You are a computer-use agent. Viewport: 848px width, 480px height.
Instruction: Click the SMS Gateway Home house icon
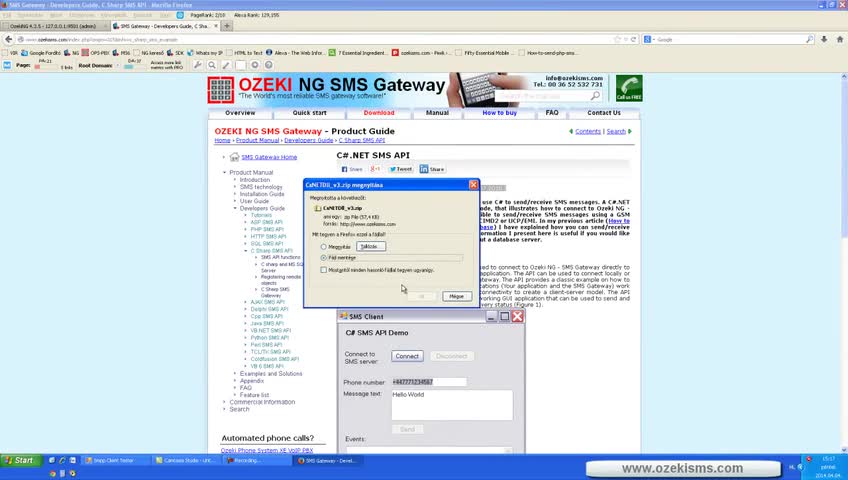point(234,157)
